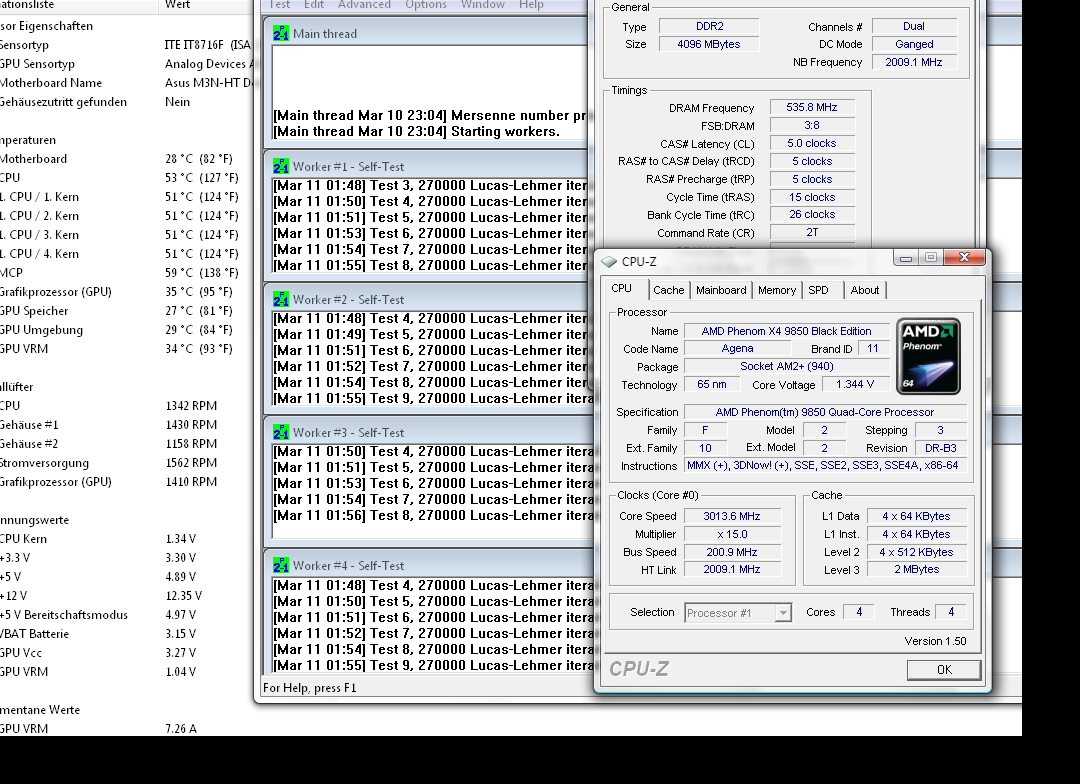This screenshot has height=784, width=1080.
Task: Click the Revision value DR-B3
Action: [940, 448]
